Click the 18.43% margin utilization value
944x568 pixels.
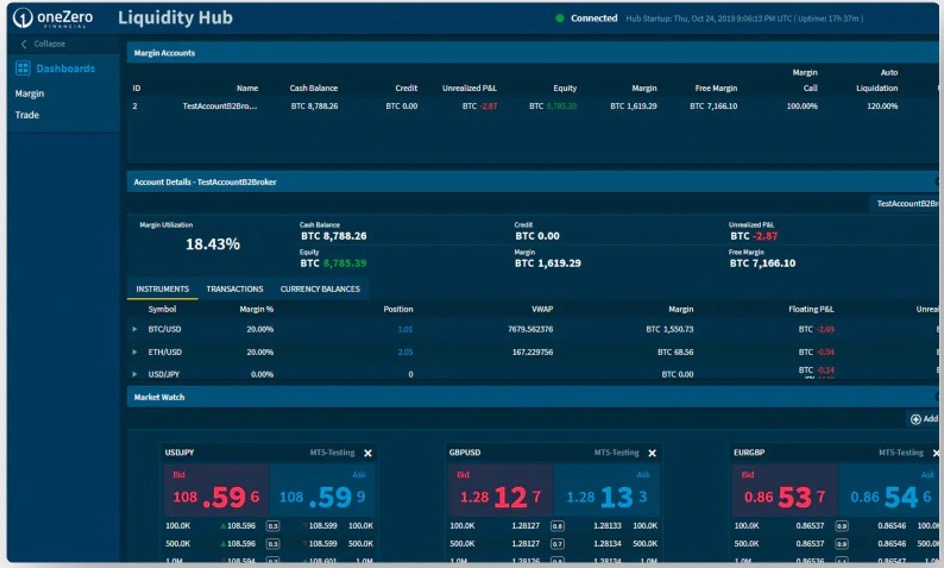213,244
